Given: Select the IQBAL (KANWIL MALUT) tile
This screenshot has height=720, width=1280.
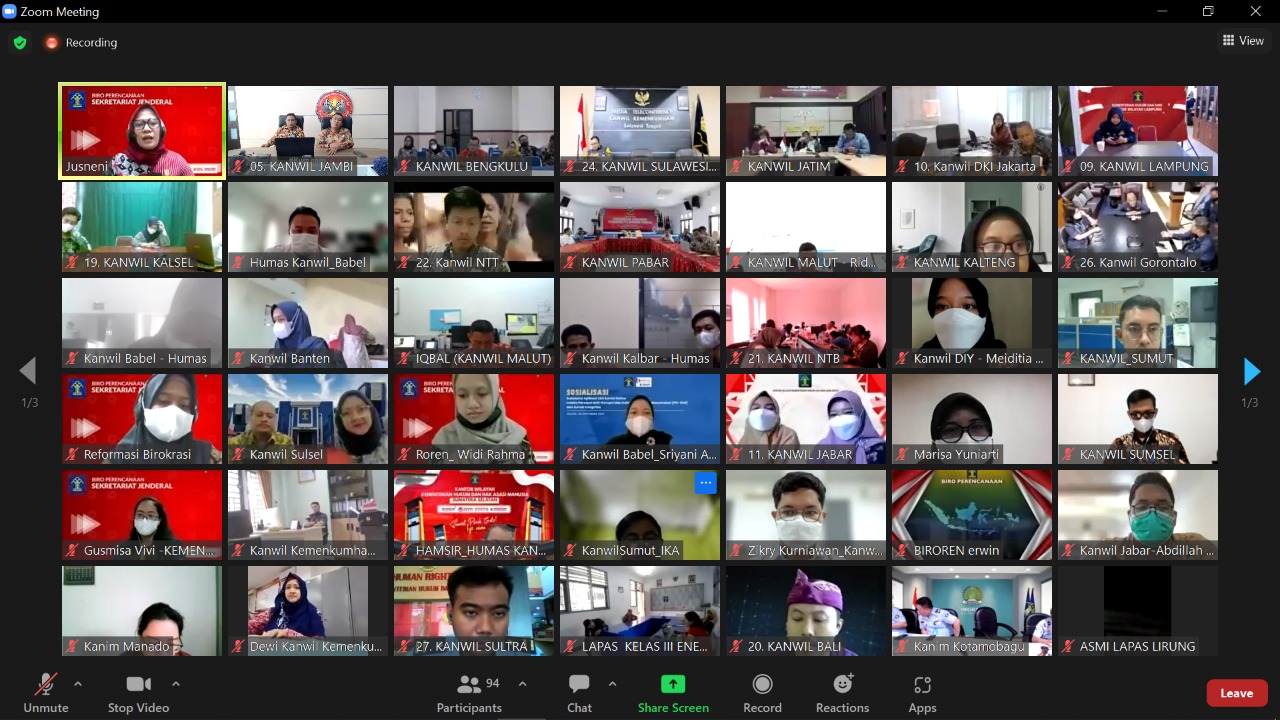Looking at the screenshot, I should point(474,323).
